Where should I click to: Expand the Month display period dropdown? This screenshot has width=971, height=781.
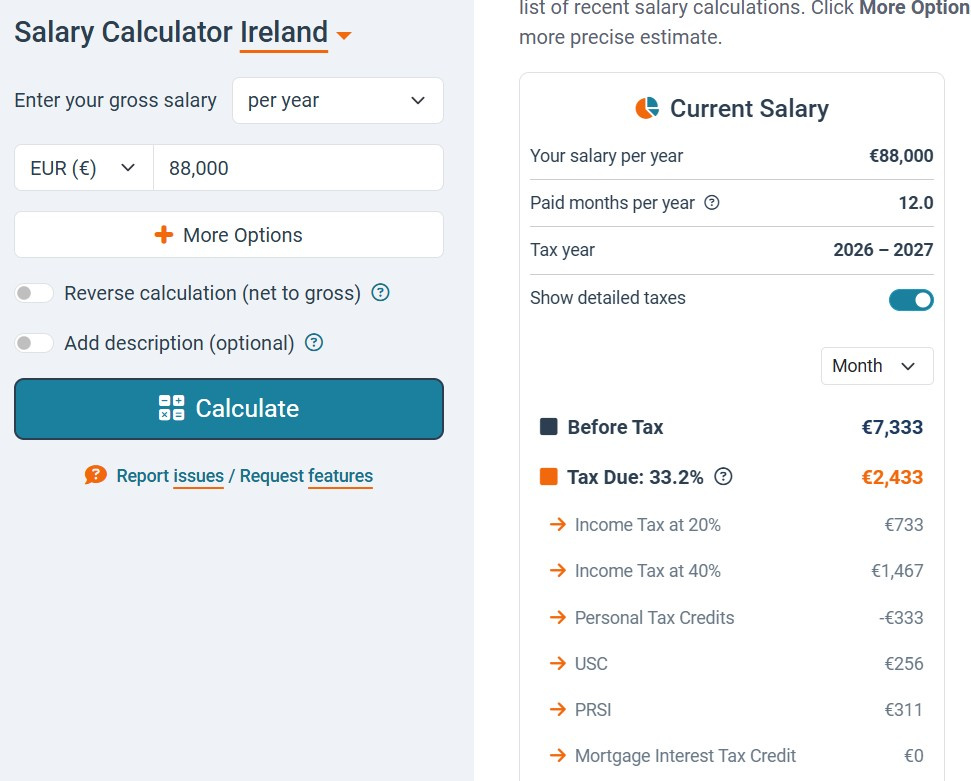point(876,366)
